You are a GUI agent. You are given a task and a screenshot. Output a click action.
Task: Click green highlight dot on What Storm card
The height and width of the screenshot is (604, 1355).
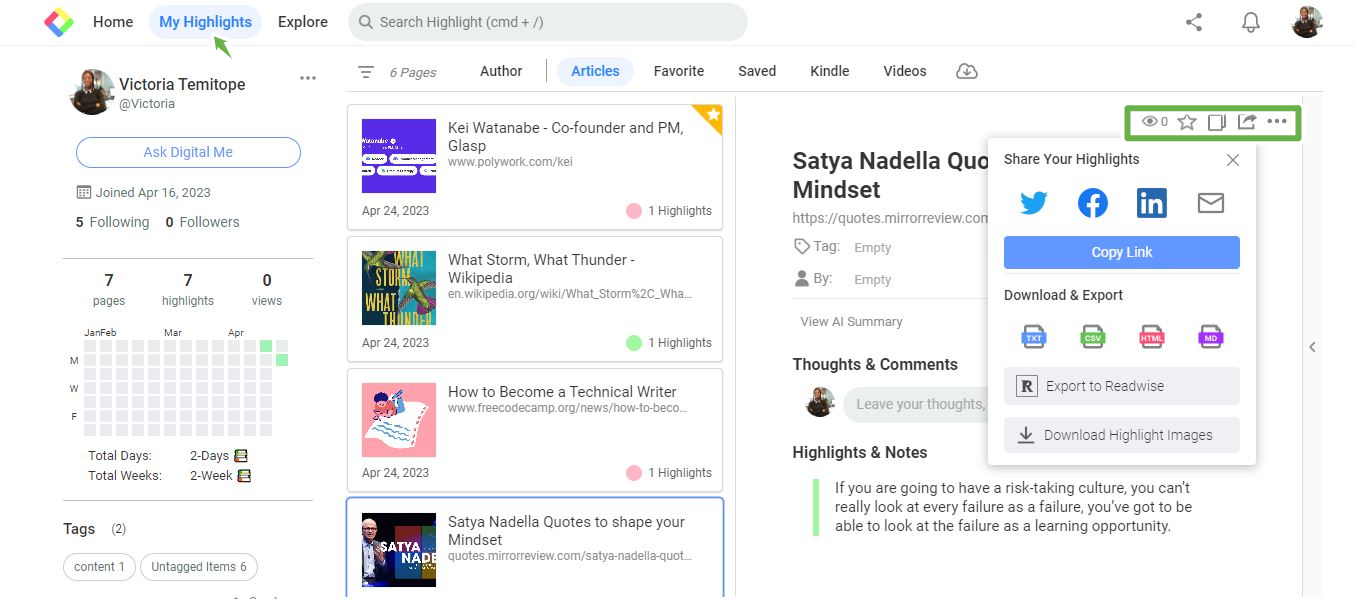pos(633,343)
